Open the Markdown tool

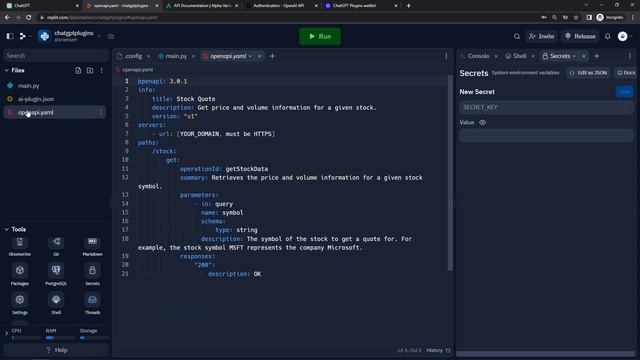(x=92, y=246)
